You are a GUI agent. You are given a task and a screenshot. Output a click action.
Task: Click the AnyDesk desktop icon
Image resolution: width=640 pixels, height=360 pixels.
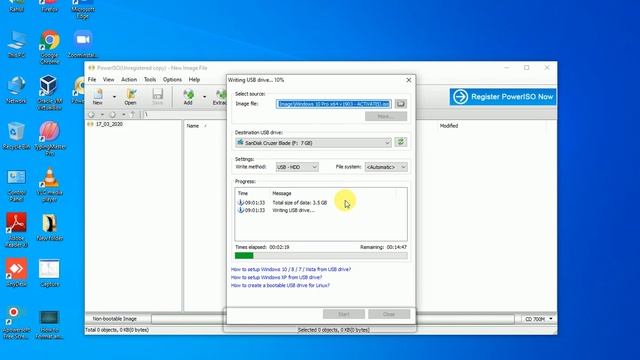coord(16,272)
